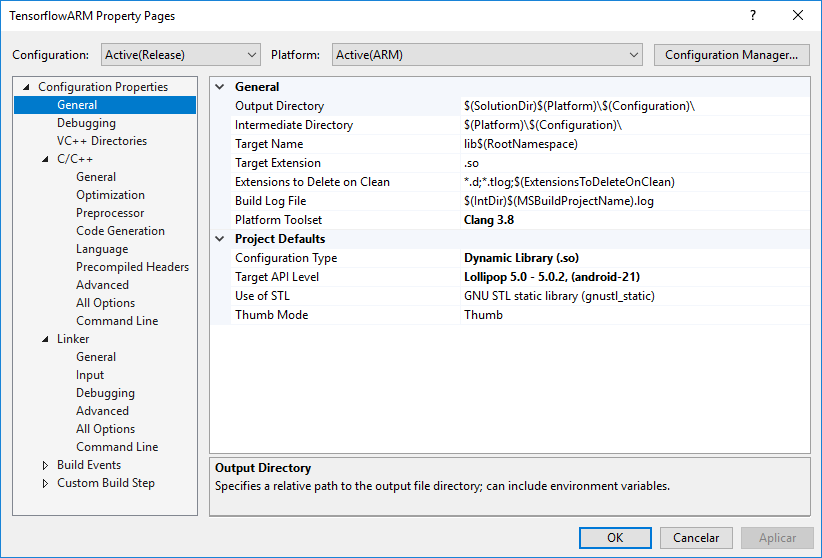Open the Code Generation page

pyautogui.click(x=120, y=231)
